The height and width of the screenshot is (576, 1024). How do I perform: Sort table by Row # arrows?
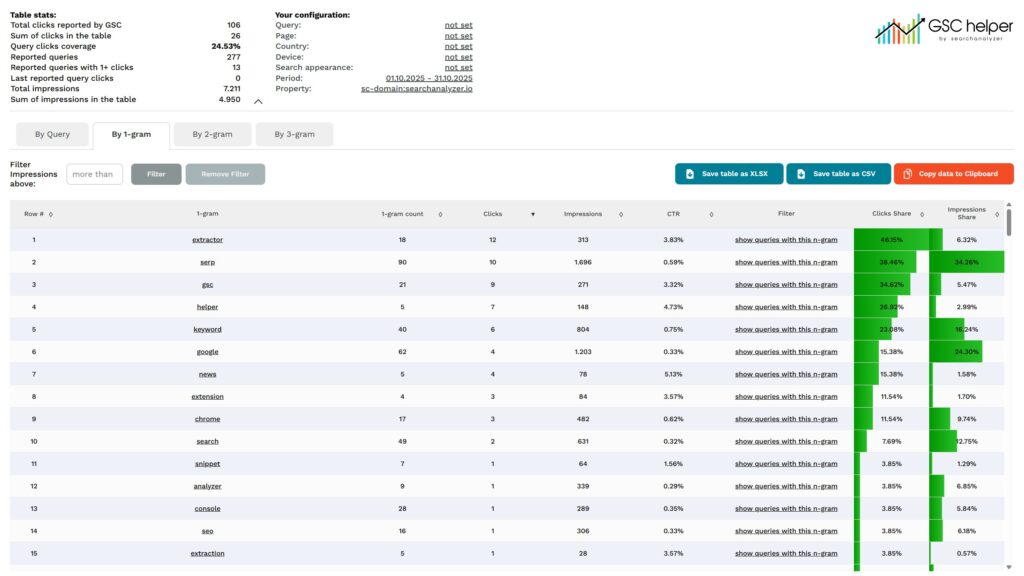(x=51, y=214)
